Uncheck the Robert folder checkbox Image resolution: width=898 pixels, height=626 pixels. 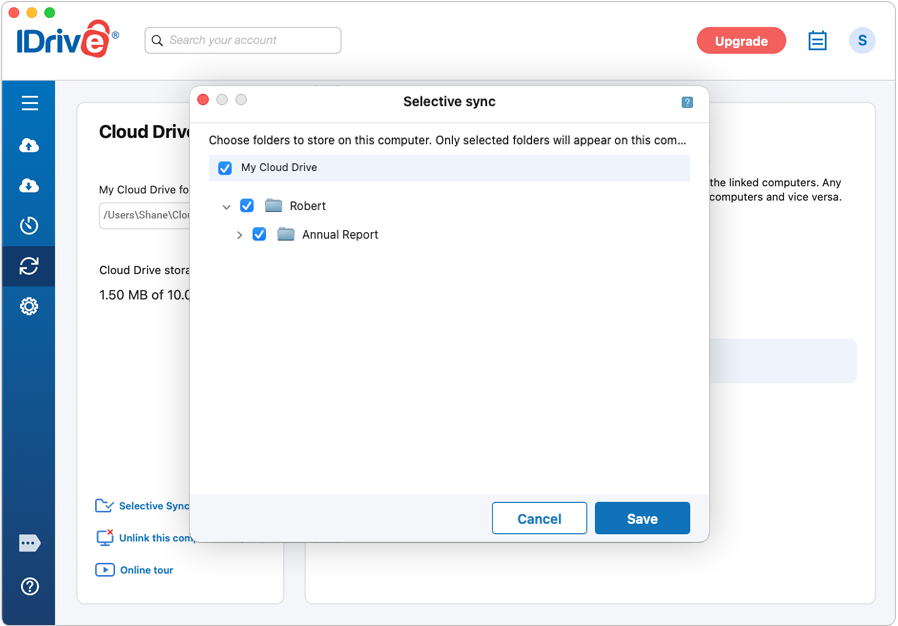click(x=247, y=206)
